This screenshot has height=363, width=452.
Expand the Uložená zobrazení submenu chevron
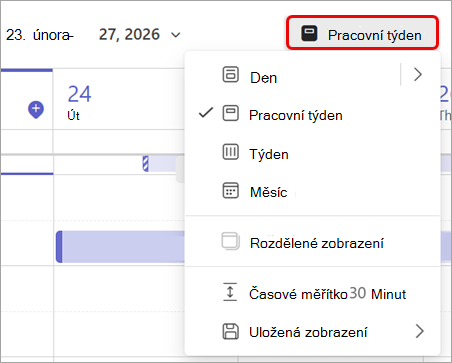tap(420, 331)
